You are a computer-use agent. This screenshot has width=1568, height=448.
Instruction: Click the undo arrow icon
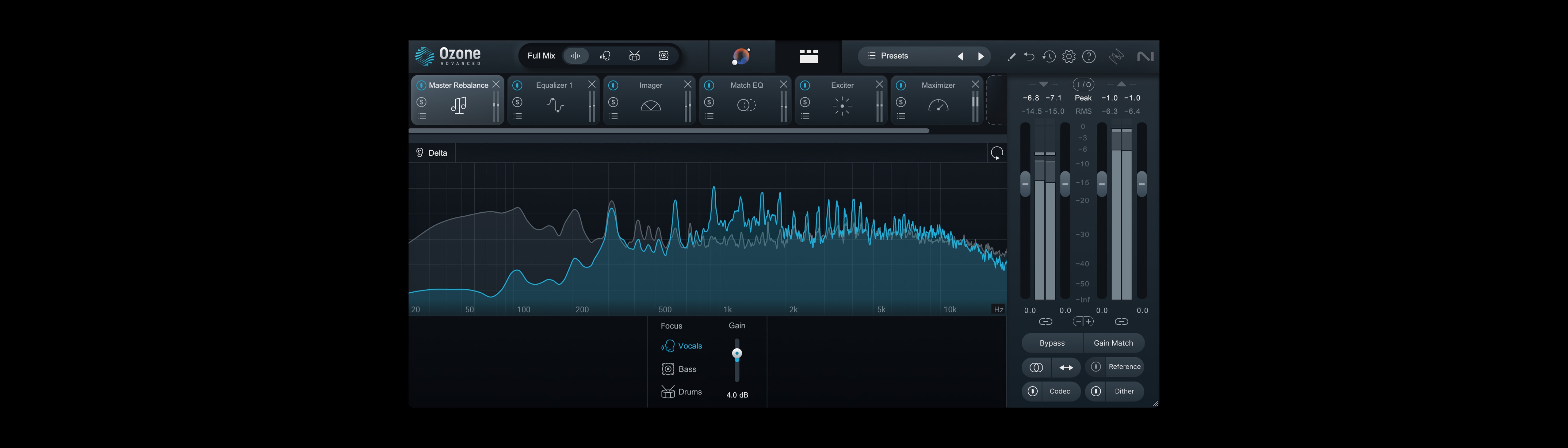coord(1029,57)
